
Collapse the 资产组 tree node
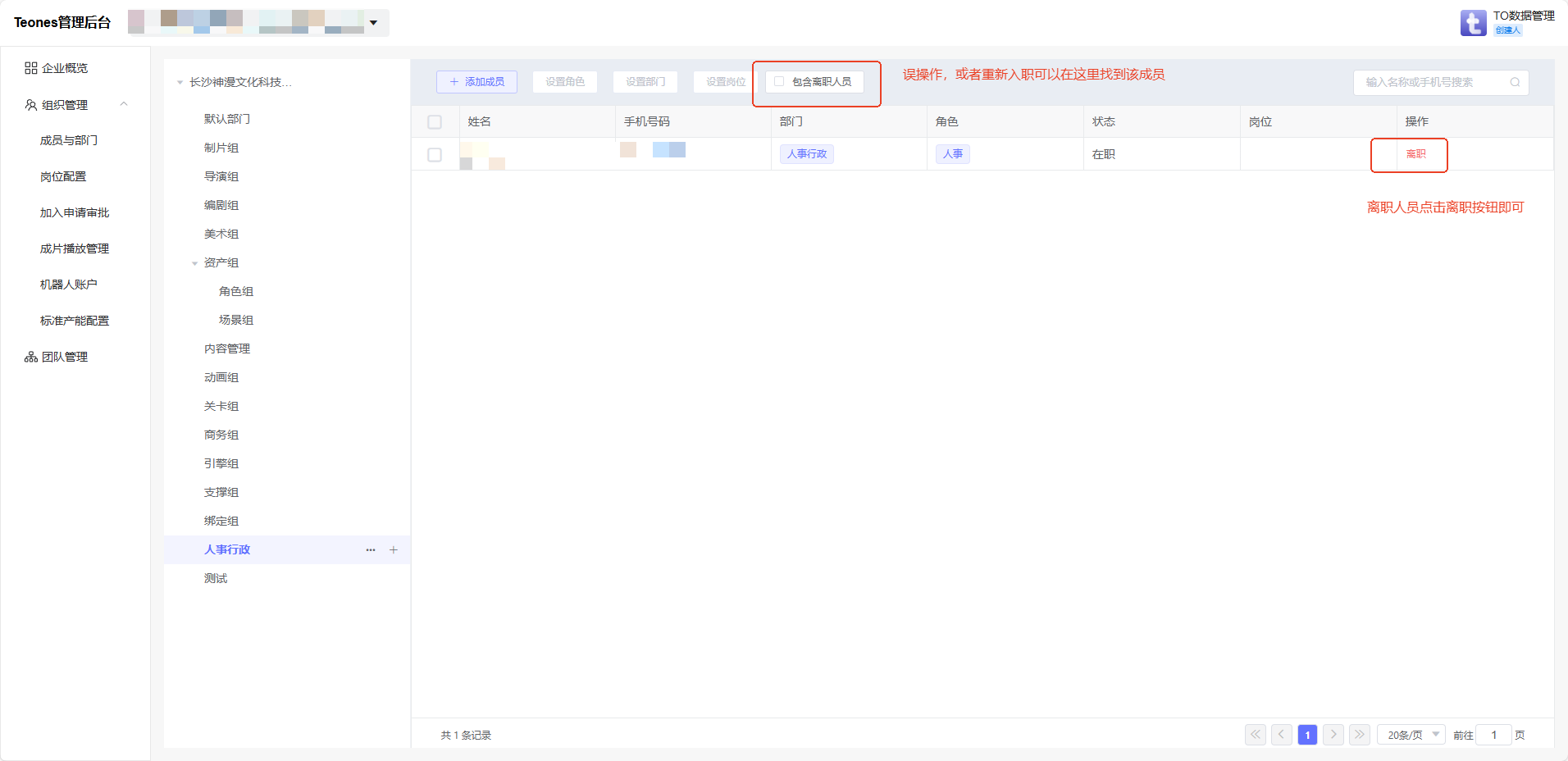[x=194, y=263]
